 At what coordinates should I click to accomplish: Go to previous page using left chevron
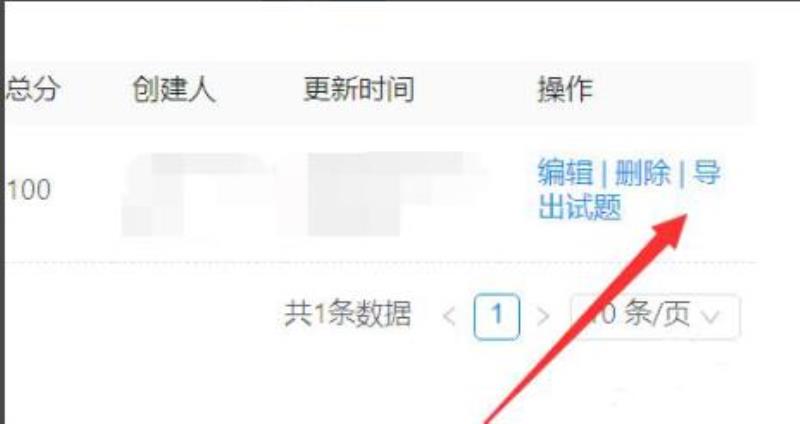point(449,316)
